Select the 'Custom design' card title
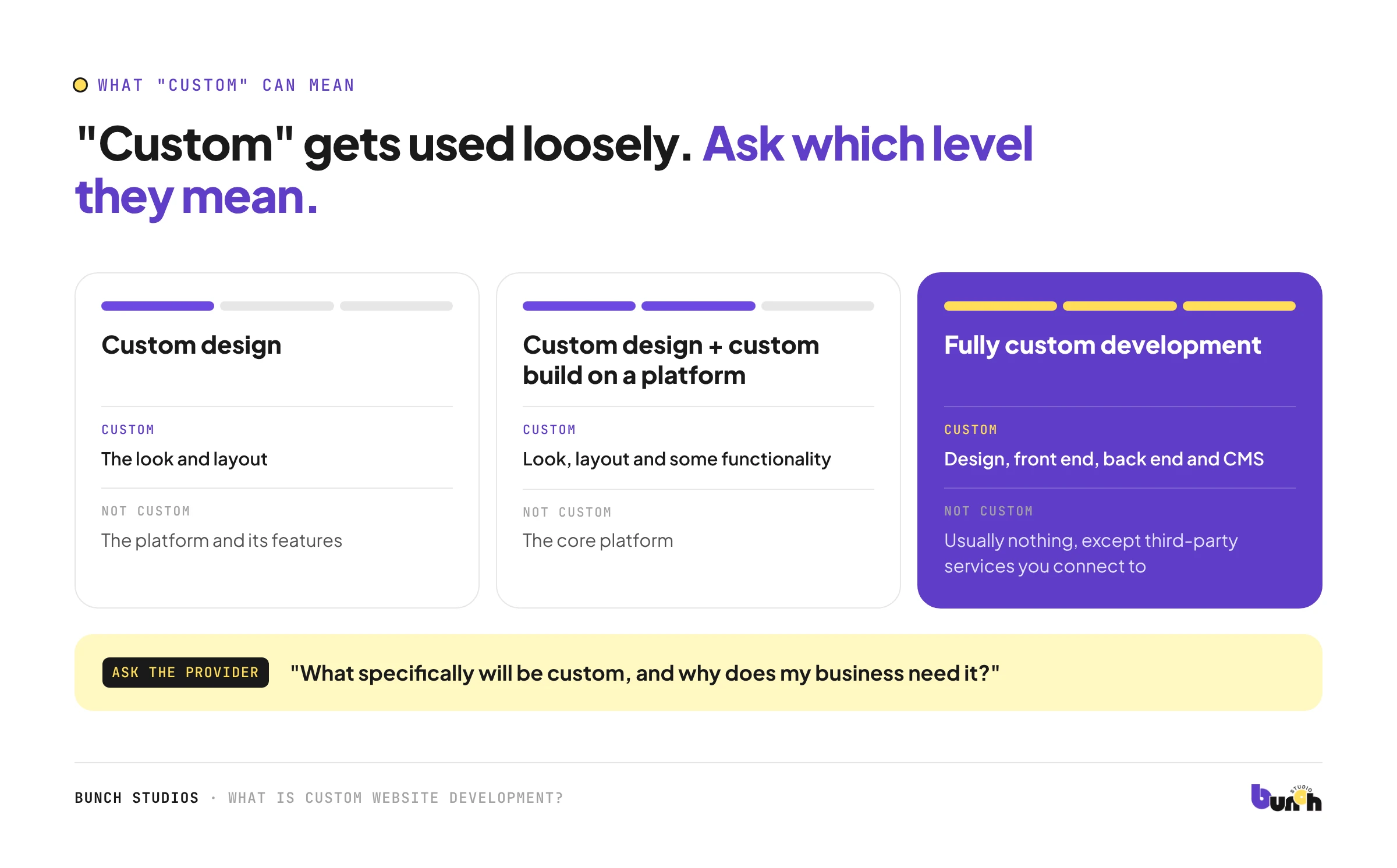Screen dimensions: 1397x868 (192, 345)
